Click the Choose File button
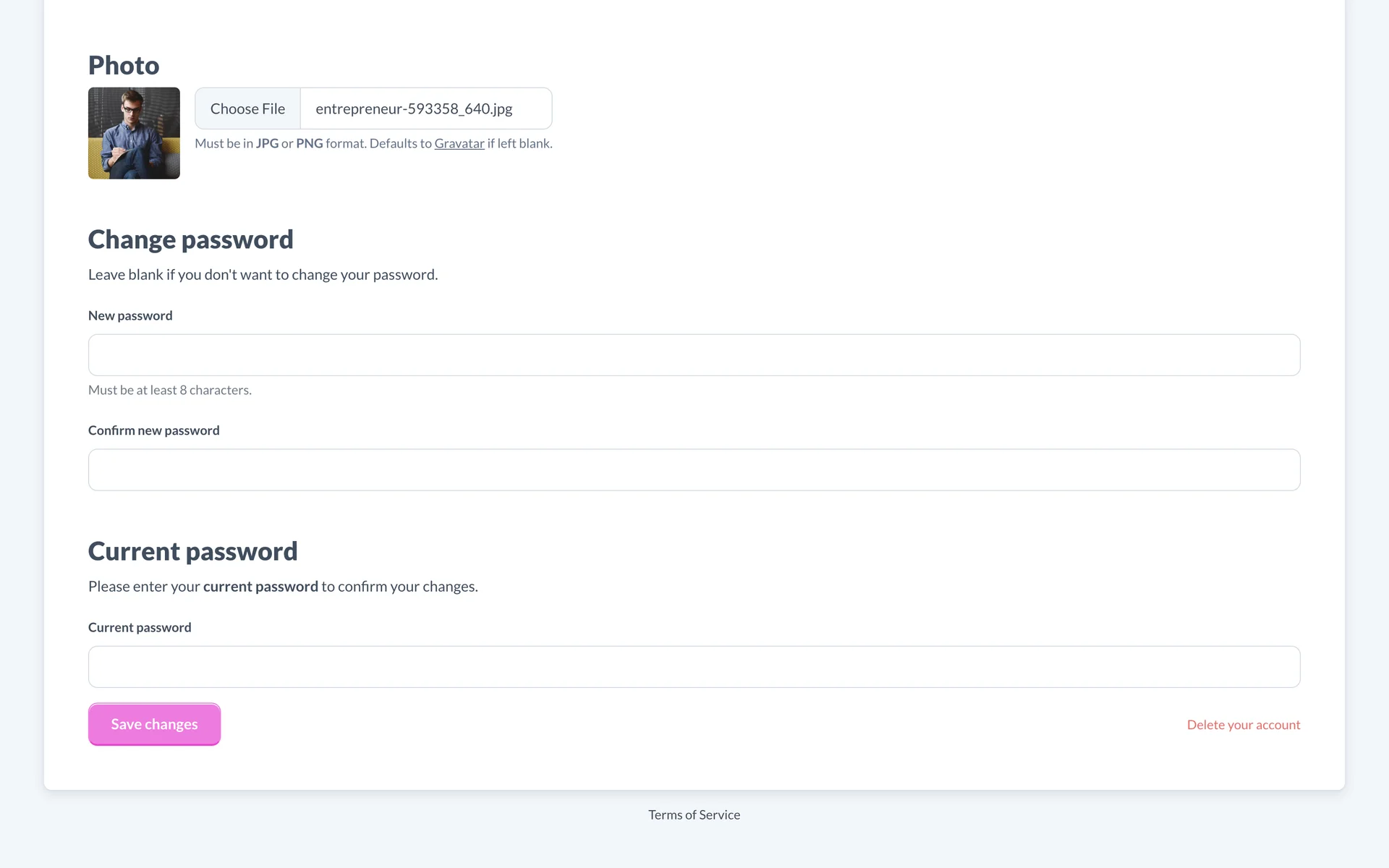This screenshot has width=1389, height=868. pyautogui.click(x=247, y=109)
